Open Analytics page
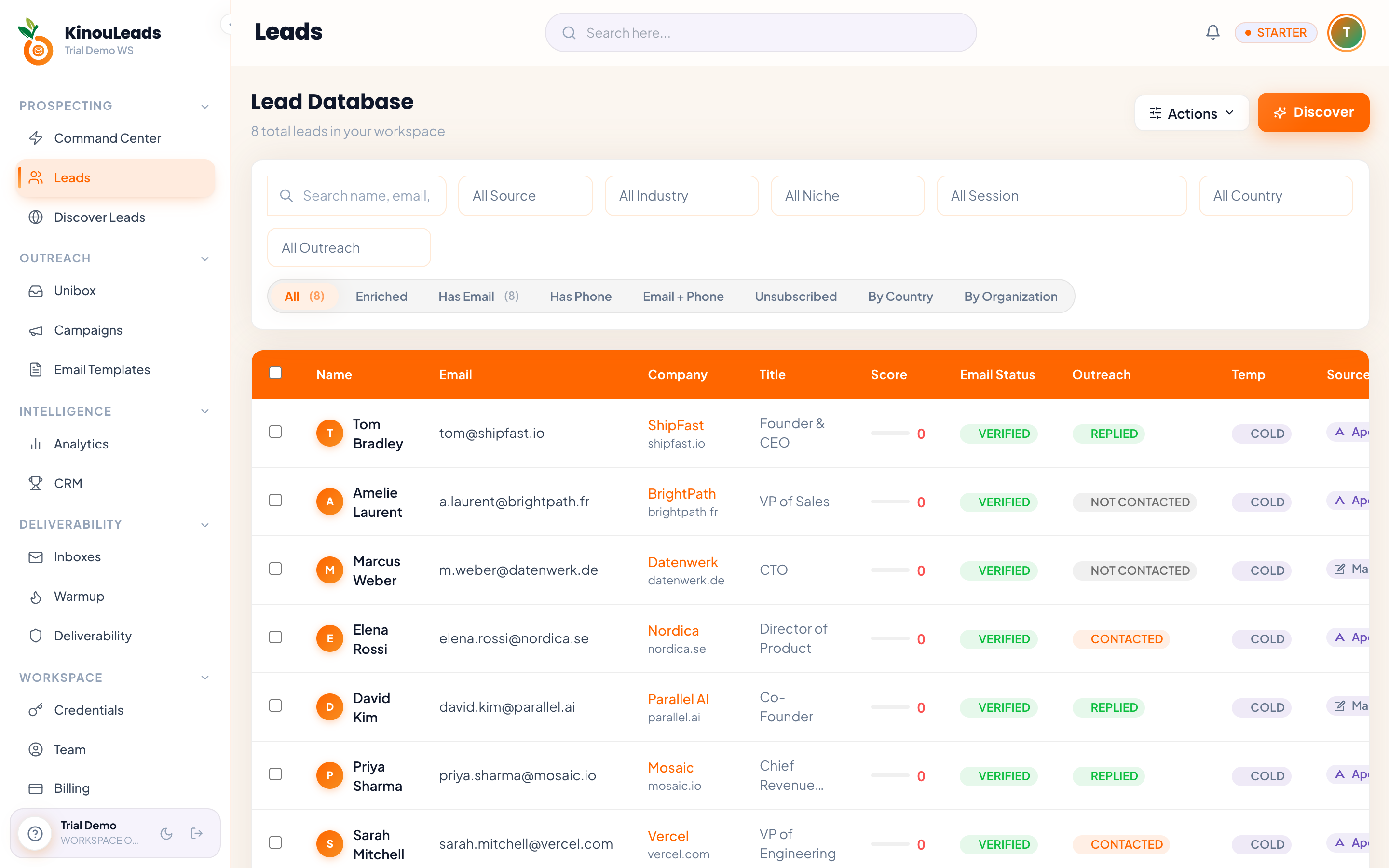The height and width of the screenshot is (868, 1389). click(115, 444)
